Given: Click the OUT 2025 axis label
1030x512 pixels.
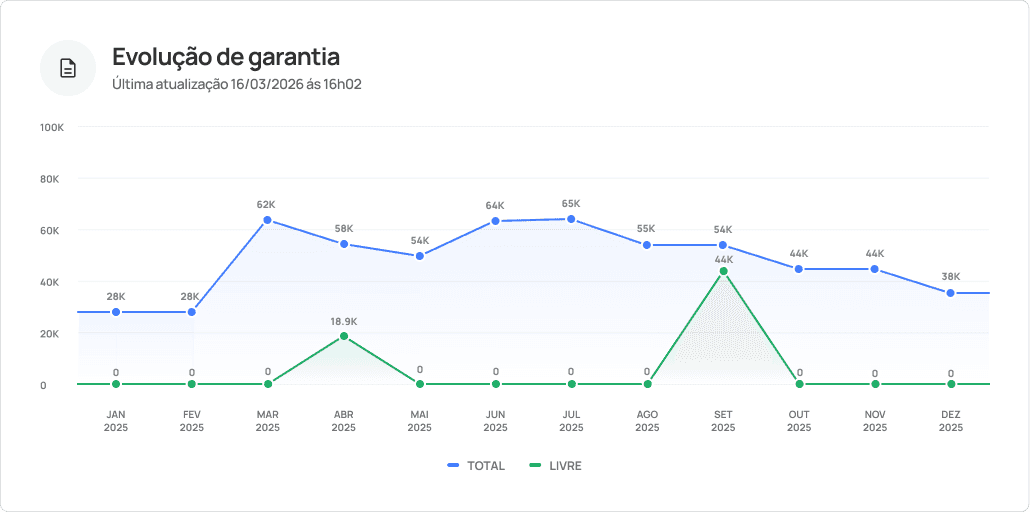Looking at the screenshot, I should coord(799,421).
